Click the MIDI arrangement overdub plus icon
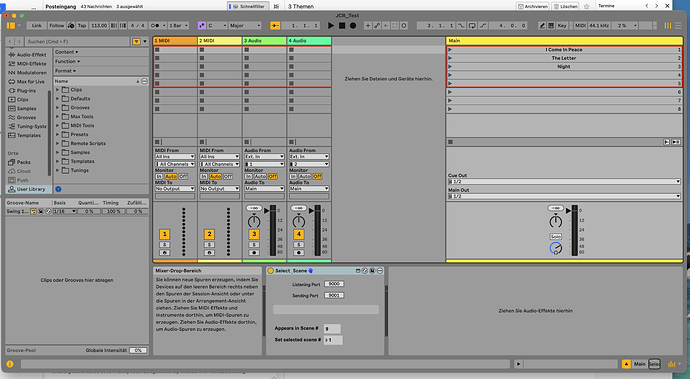Screen dimensions: 690x379 [368, 26]
